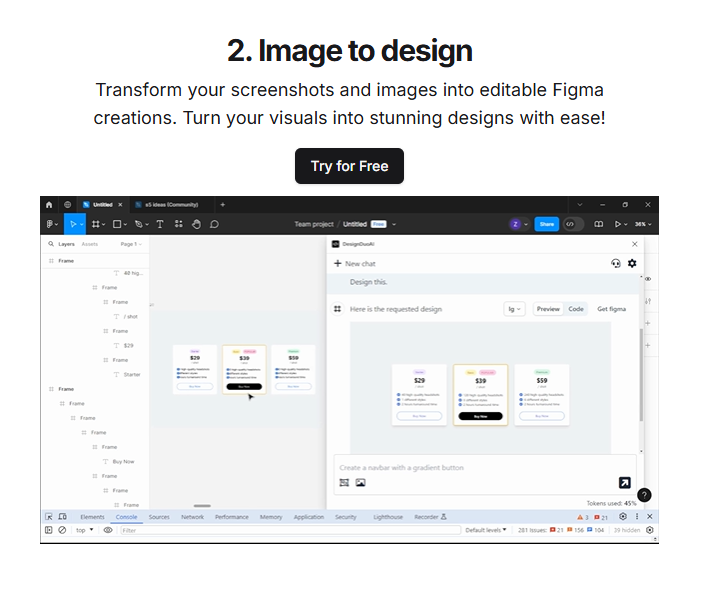Viewport: 710px width, 595px height.
Task: Search layers with magnifier icon
Action: (51, 244)
